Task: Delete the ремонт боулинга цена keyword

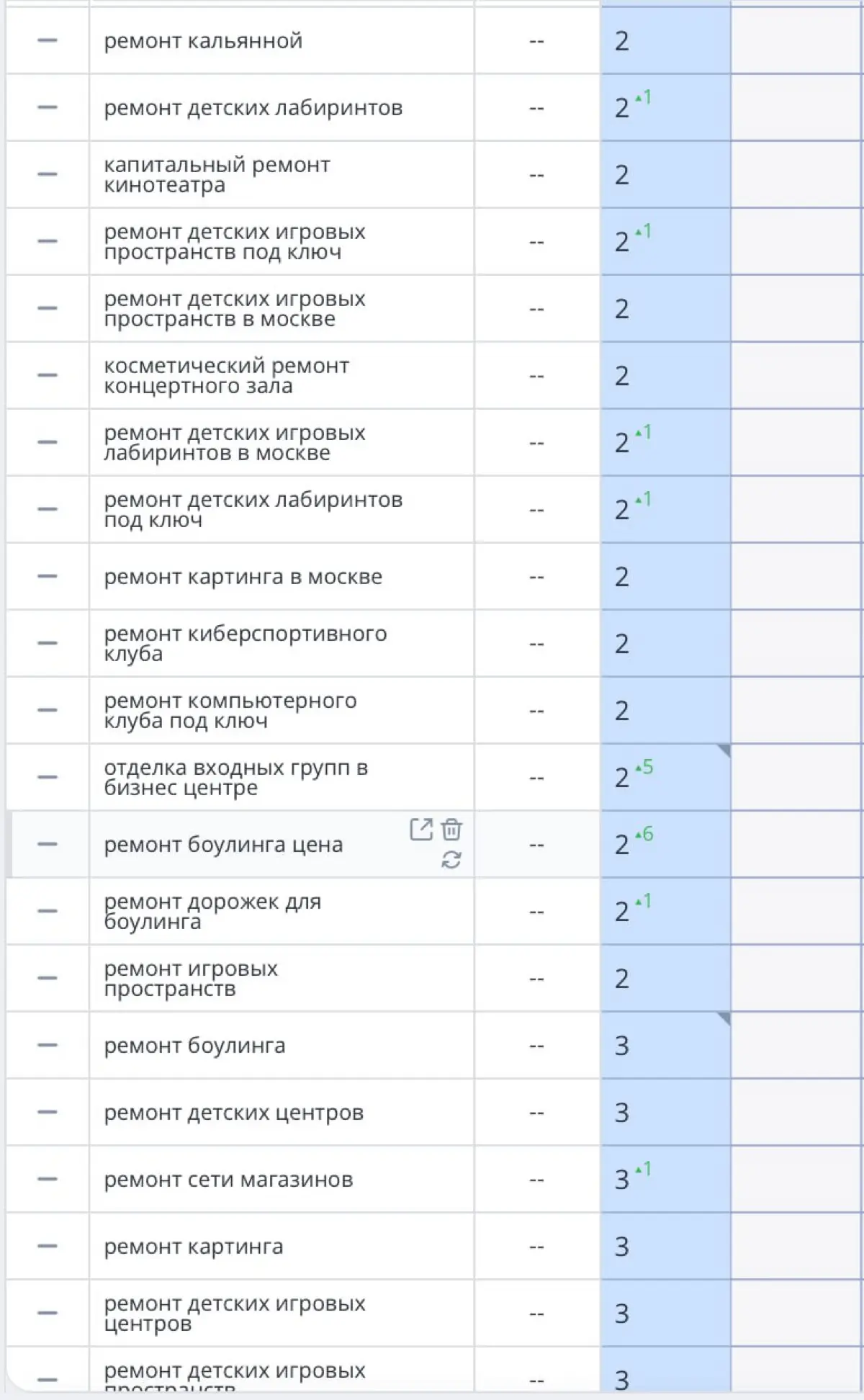Action: [x=451, y=830]
